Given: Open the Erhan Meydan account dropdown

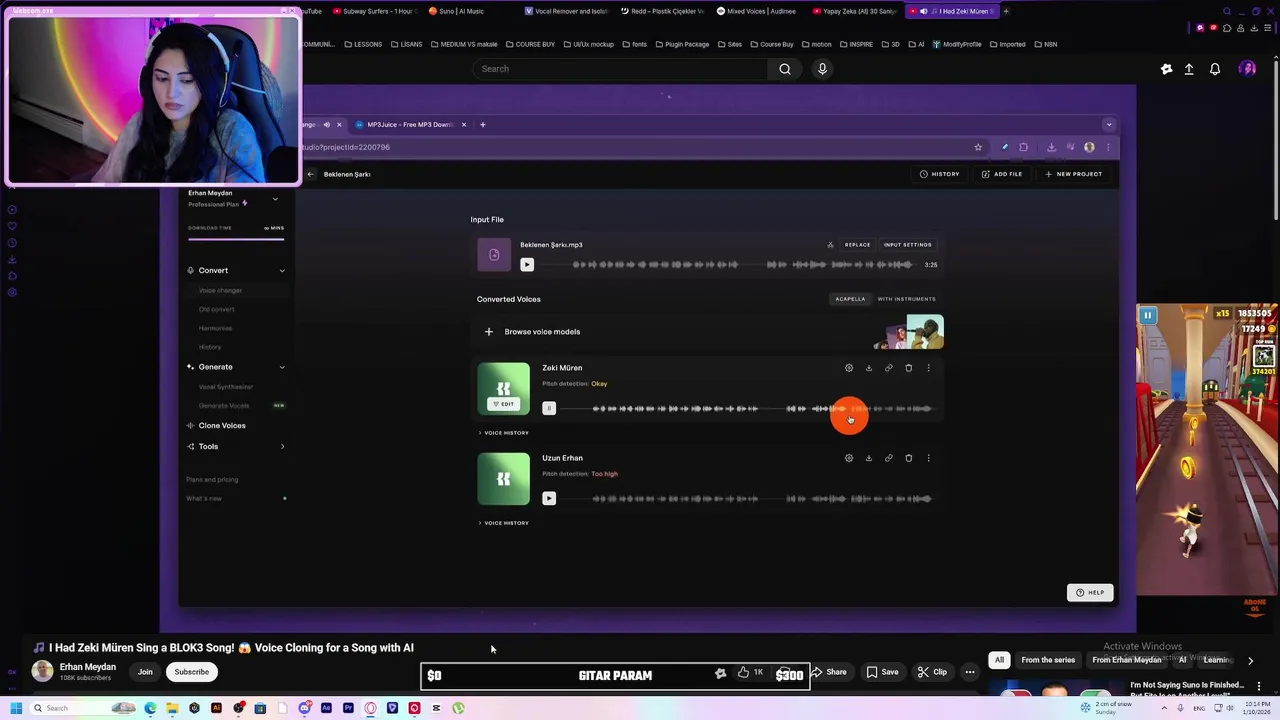Looking at the screenshot, I should [275, 199].
